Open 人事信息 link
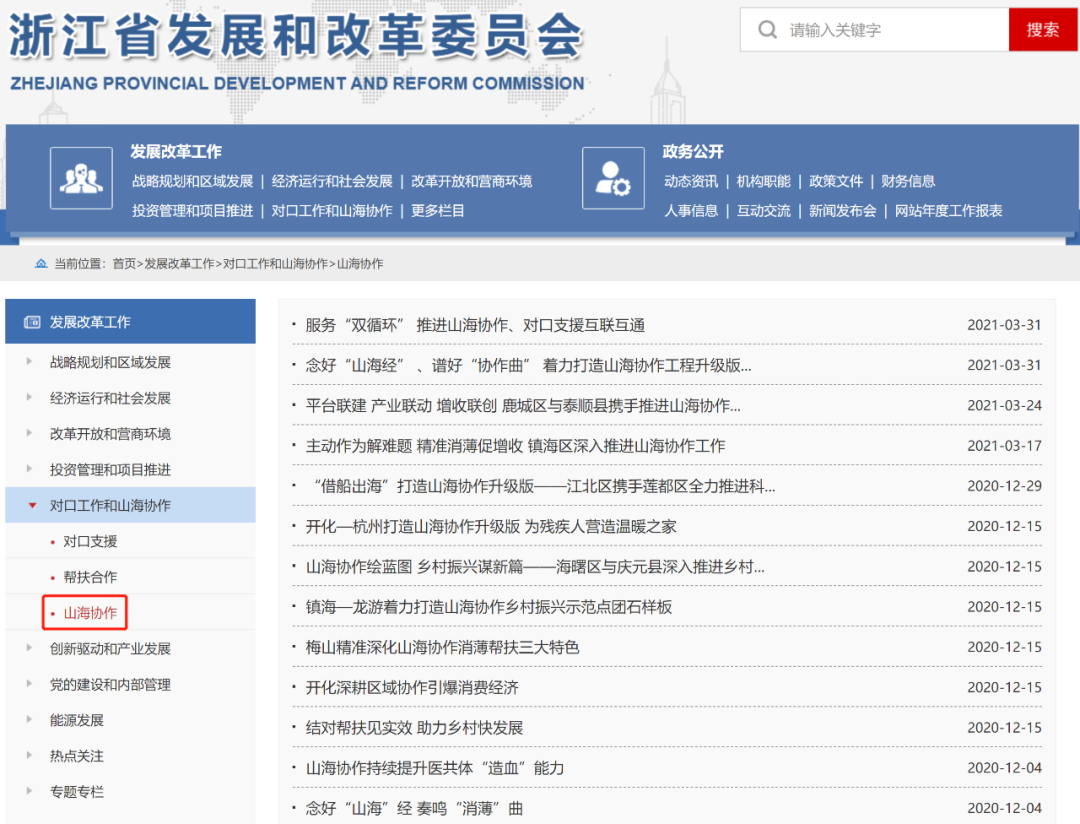This screenshot has width=1080, height=824. (691, 211)
